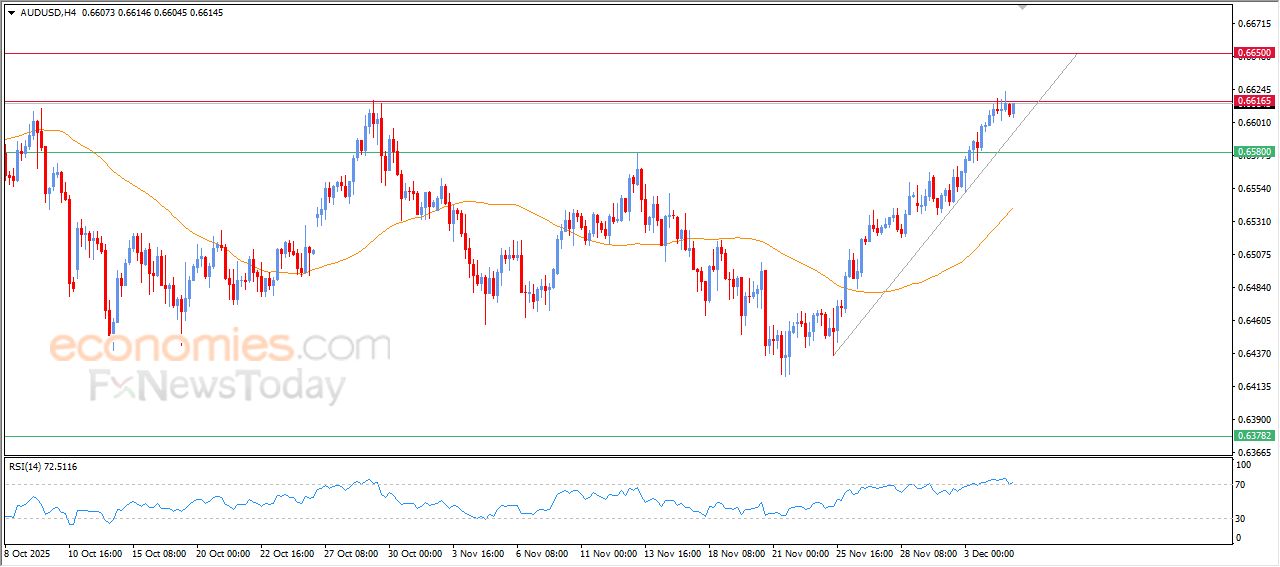Screen dimensions: 1280x567
Task: Click the green 0.65800 price label
Action: pyautogui.click(x=1253, y=152)
